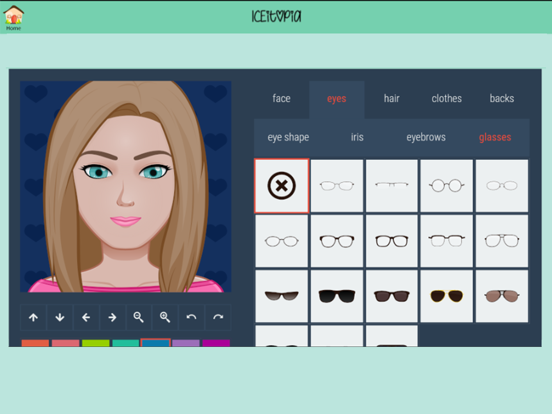Open the eyebrows subtab
The width and height of the screenshot is (552, 414).
pos(426,137)
